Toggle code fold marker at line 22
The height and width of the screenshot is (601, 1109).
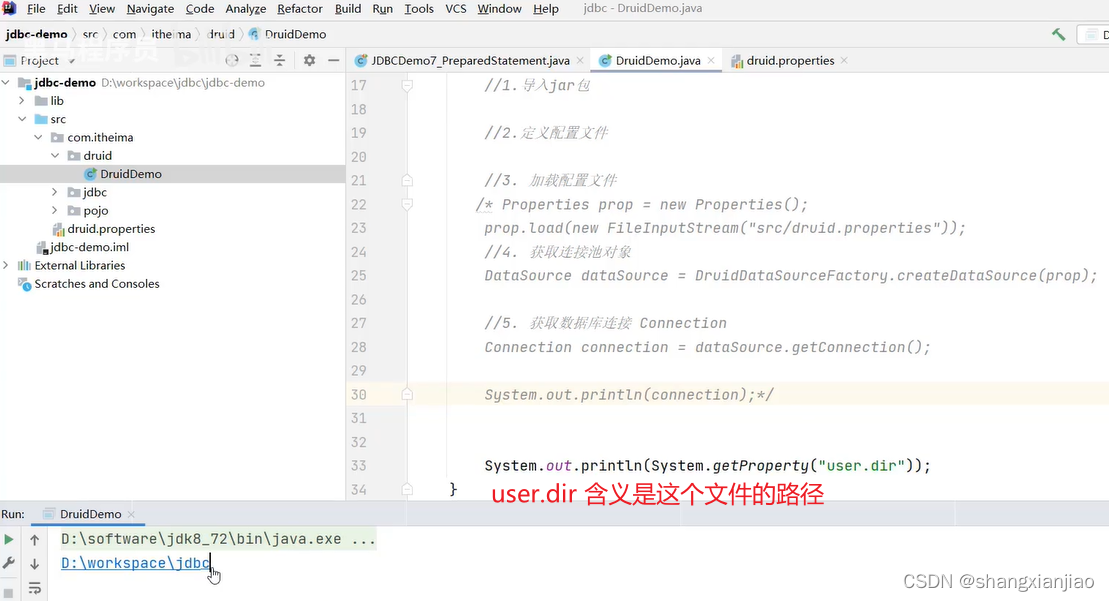407,204
